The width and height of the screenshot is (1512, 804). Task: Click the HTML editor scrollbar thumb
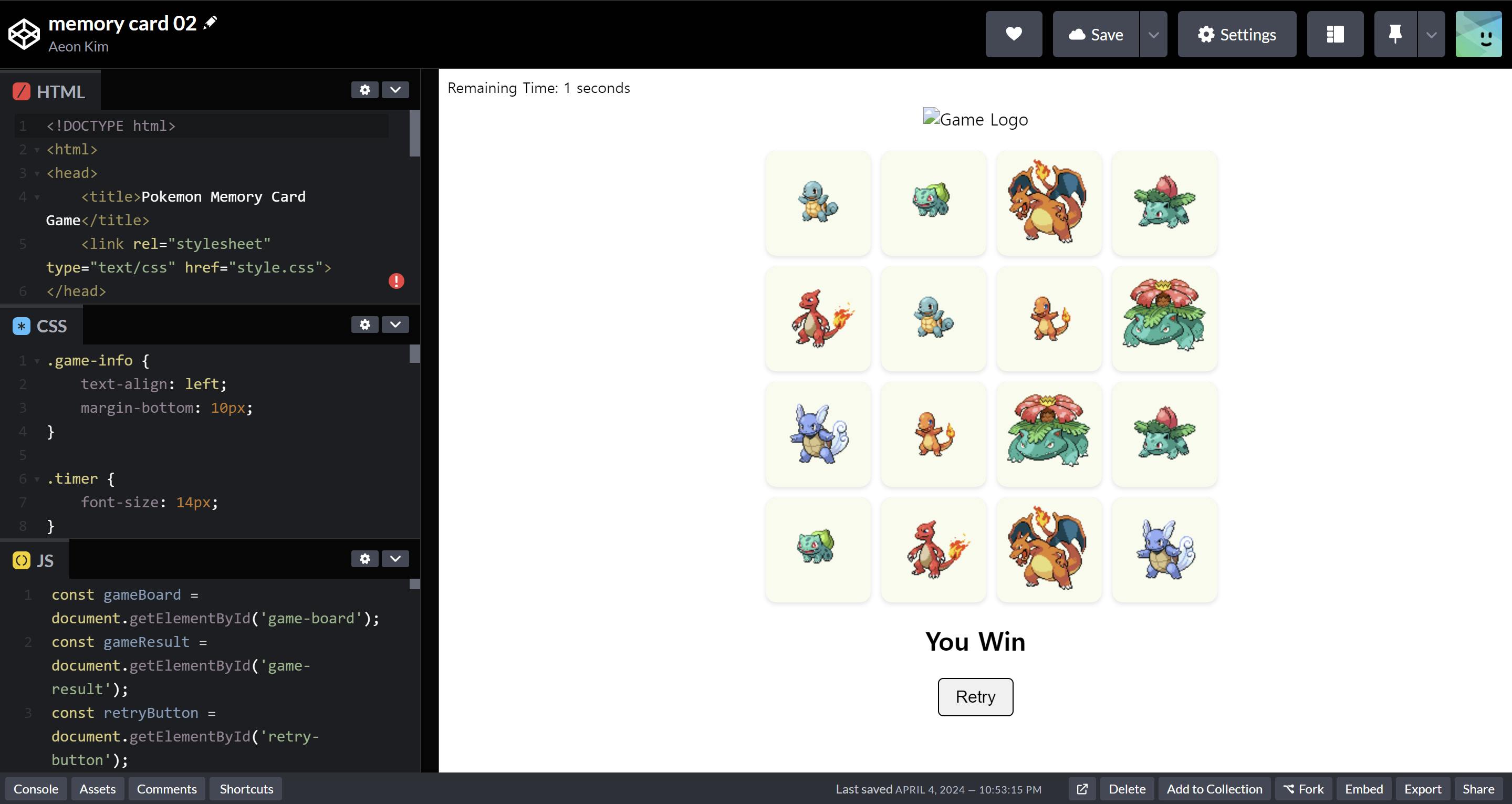pos(414,133)
